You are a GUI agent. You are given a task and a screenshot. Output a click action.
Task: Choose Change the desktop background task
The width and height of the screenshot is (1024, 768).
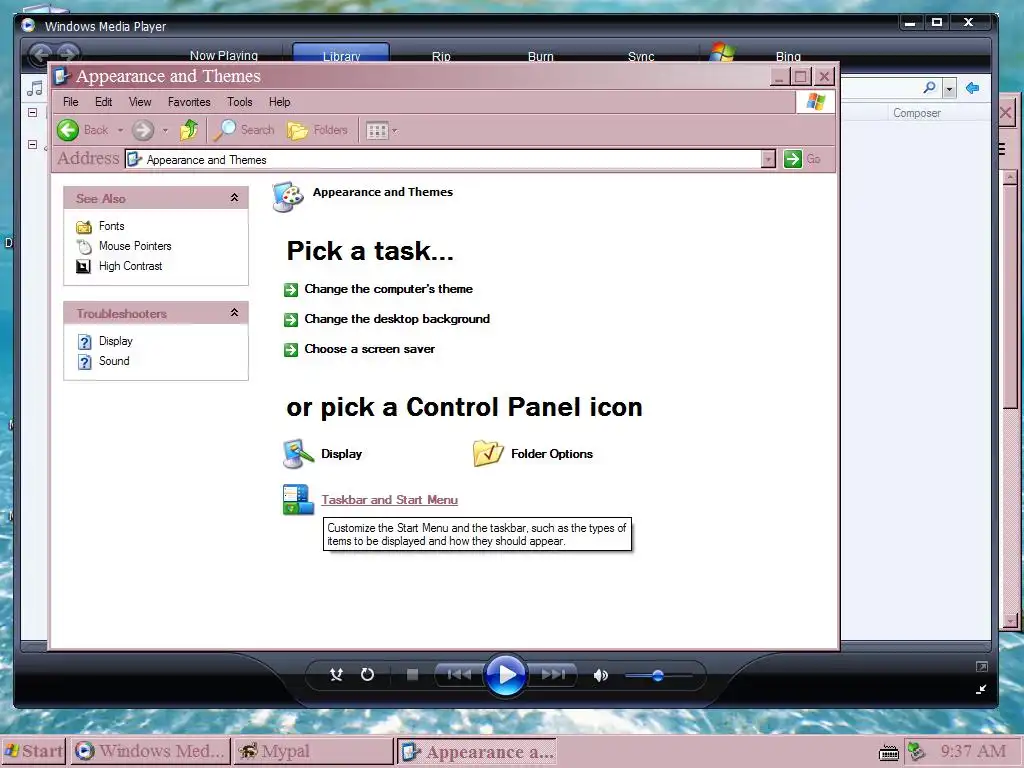click(397, 319)
